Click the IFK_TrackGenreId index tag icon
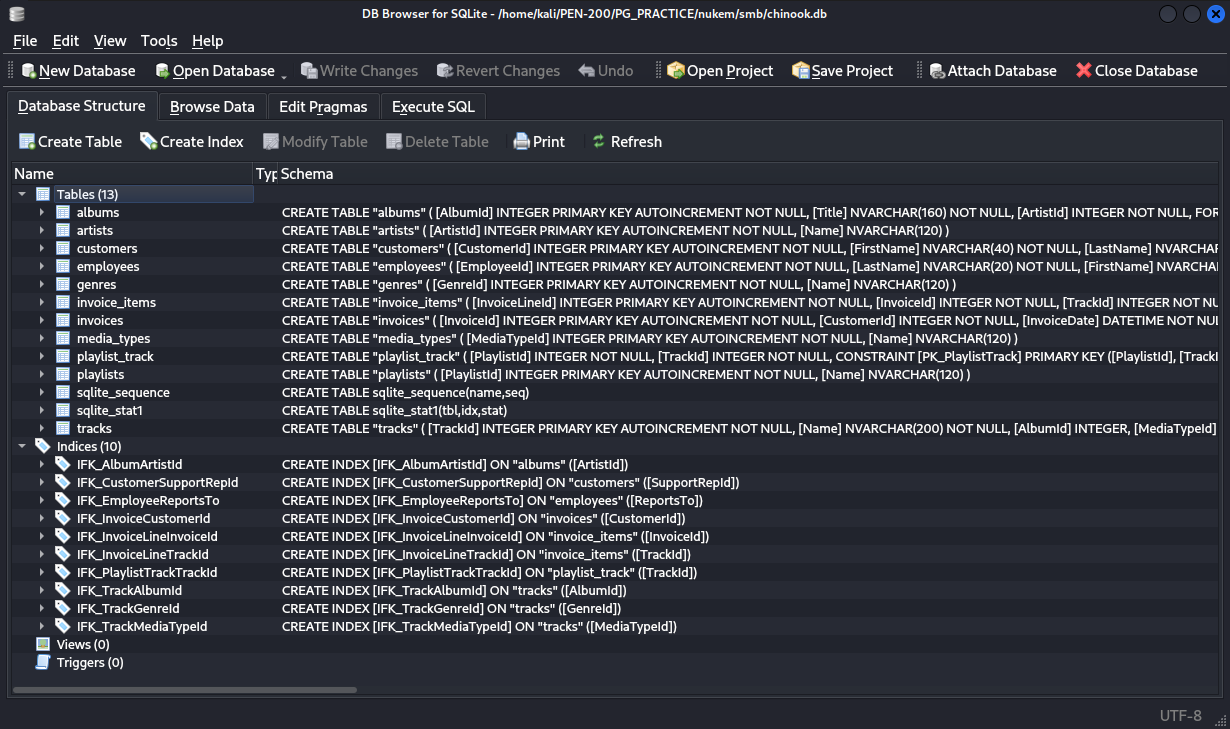The height and width of the screenshot is (729, 1230). pos(62,608)
